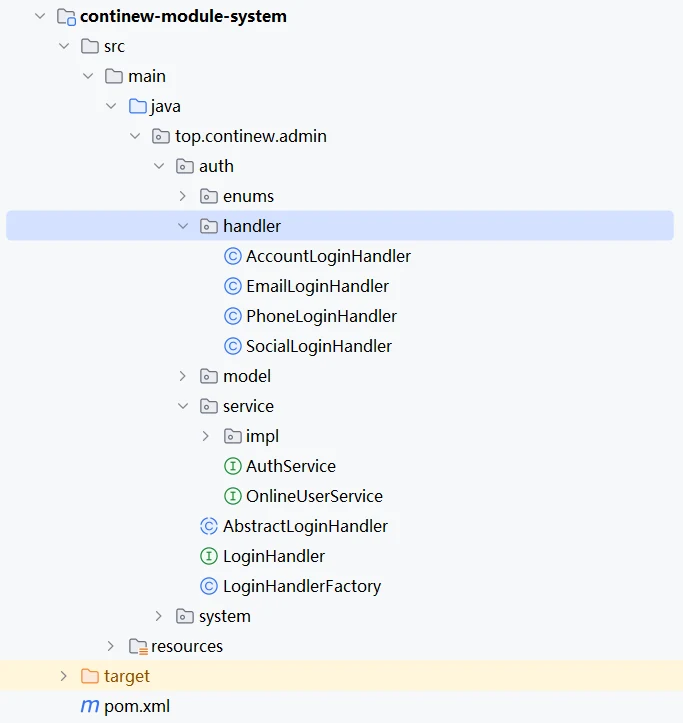Select the PhoneLoginHandler class
Image resolution: width=683 pixels, height=723 pixels.
click(321, 316)
